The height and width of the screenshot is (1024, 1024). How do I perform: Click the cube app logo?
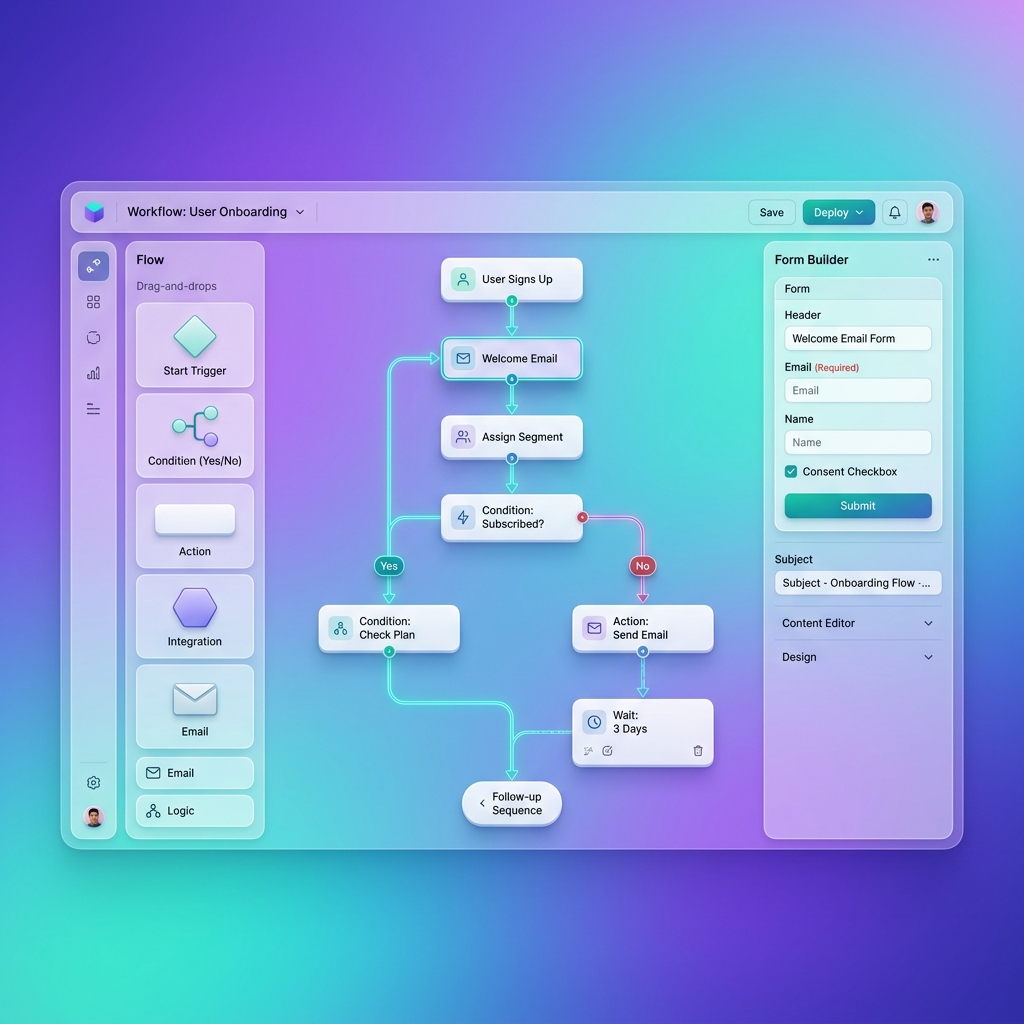click(94, 212)
